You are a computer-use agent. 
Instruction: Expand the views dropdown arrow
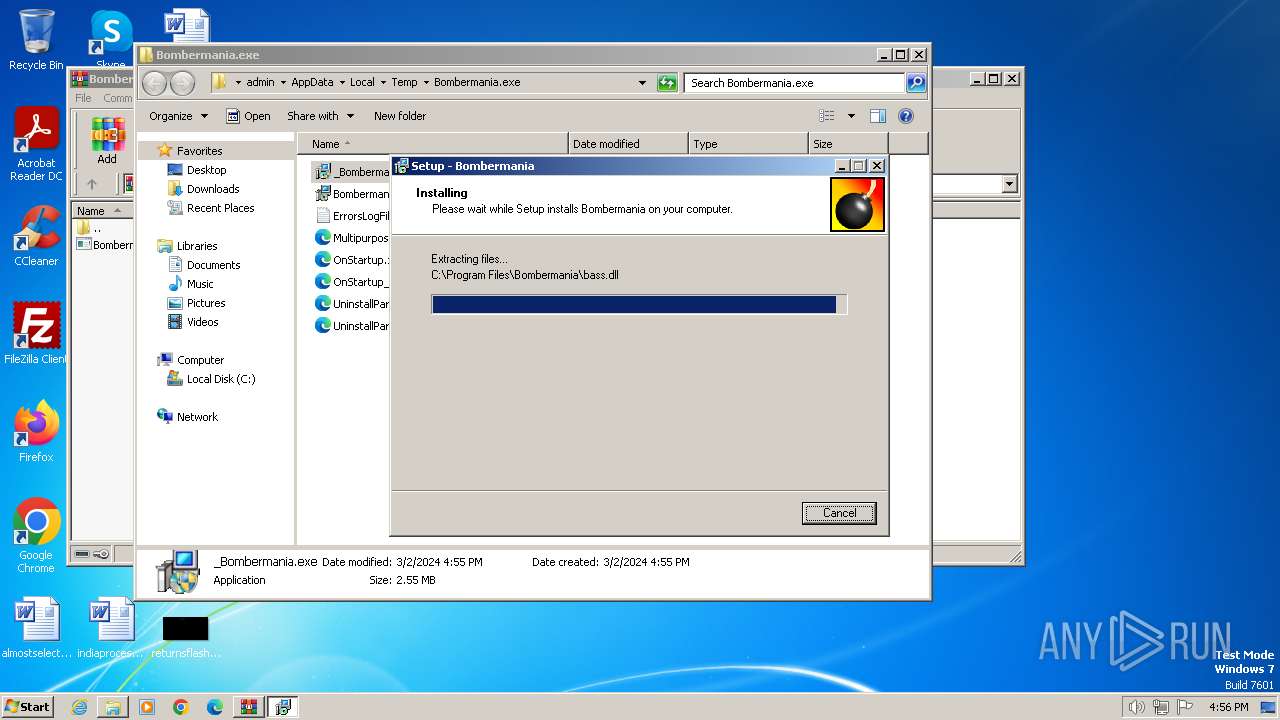click(x=851, y=116)
